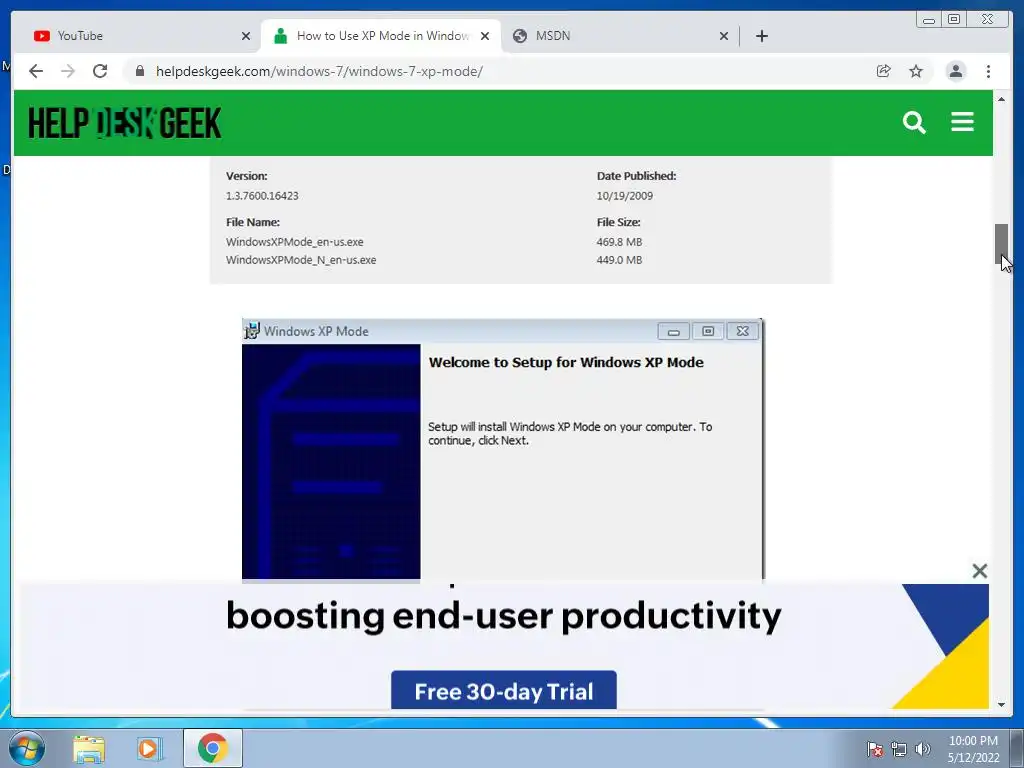Image resolution: width=1024 pixels, height=768 pixels.
Task: Select the How to Use XP Mode tab
Action: 381,36
